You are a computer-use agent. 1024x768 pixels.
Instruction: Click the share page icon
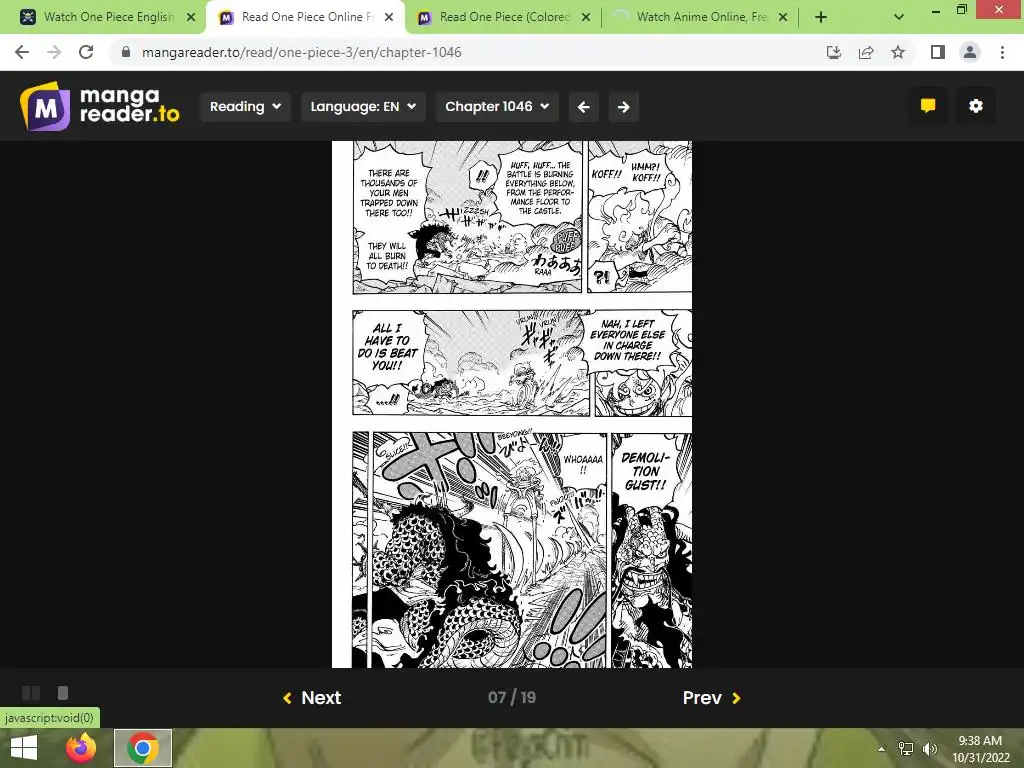click(866, 52)
